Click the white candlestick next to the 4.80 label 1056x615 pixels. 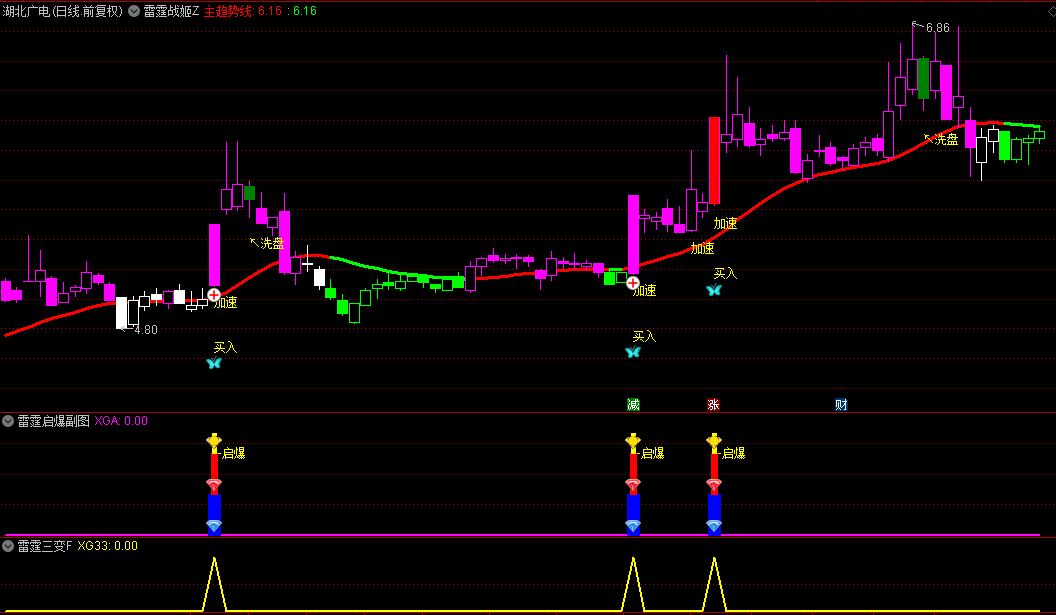pyautogui.click(x=121, y=313)
